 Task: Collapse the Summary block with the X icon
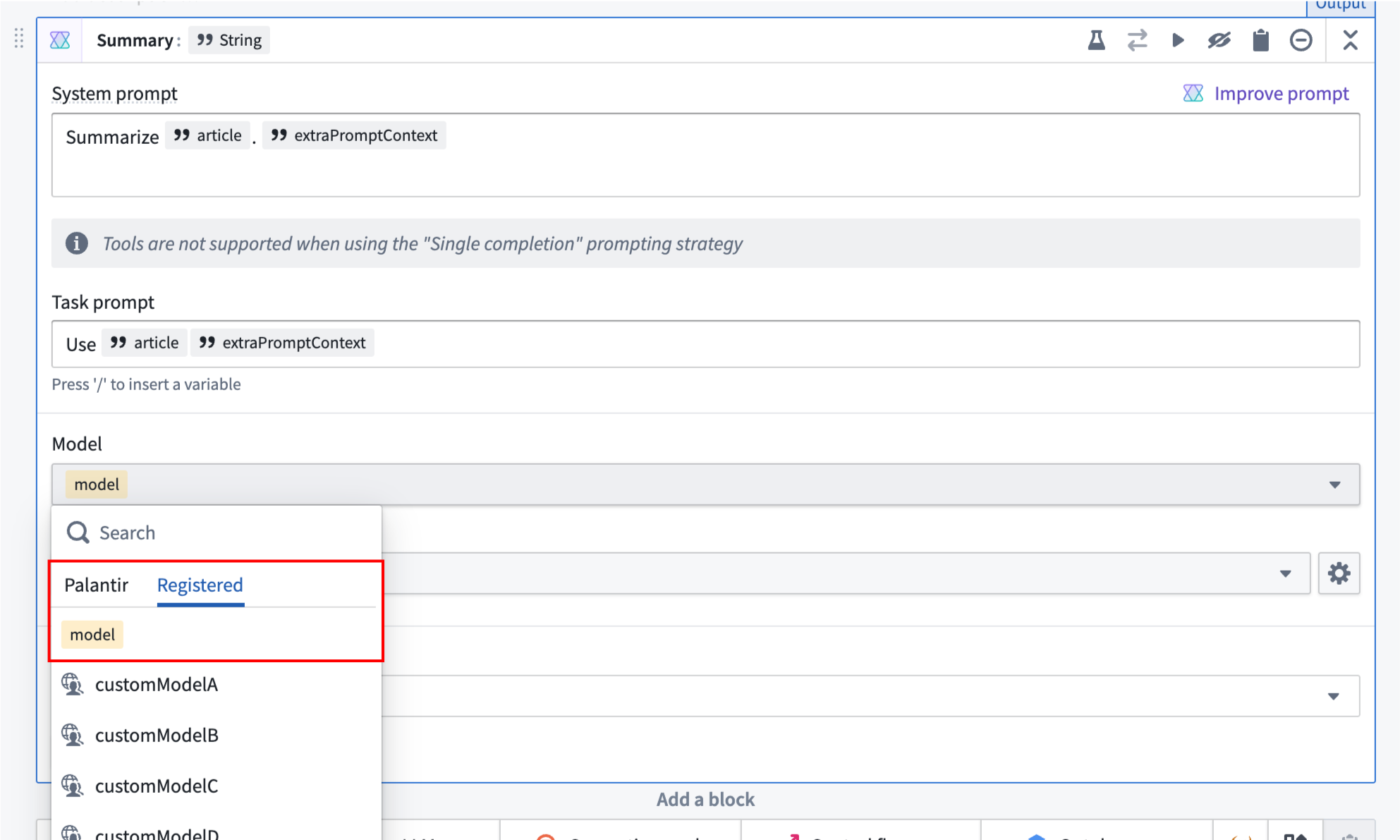tap(1351, 40)
